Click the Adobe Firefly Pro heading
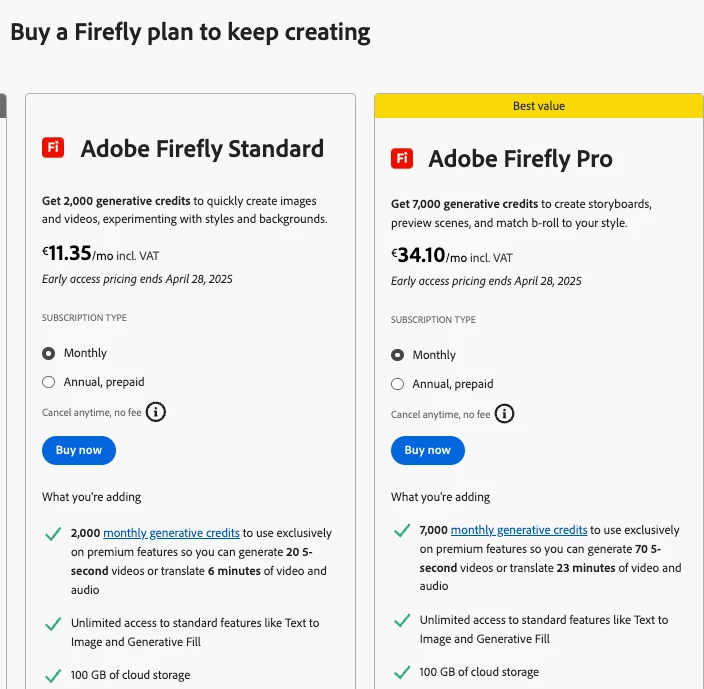 [x=520, y=159]
